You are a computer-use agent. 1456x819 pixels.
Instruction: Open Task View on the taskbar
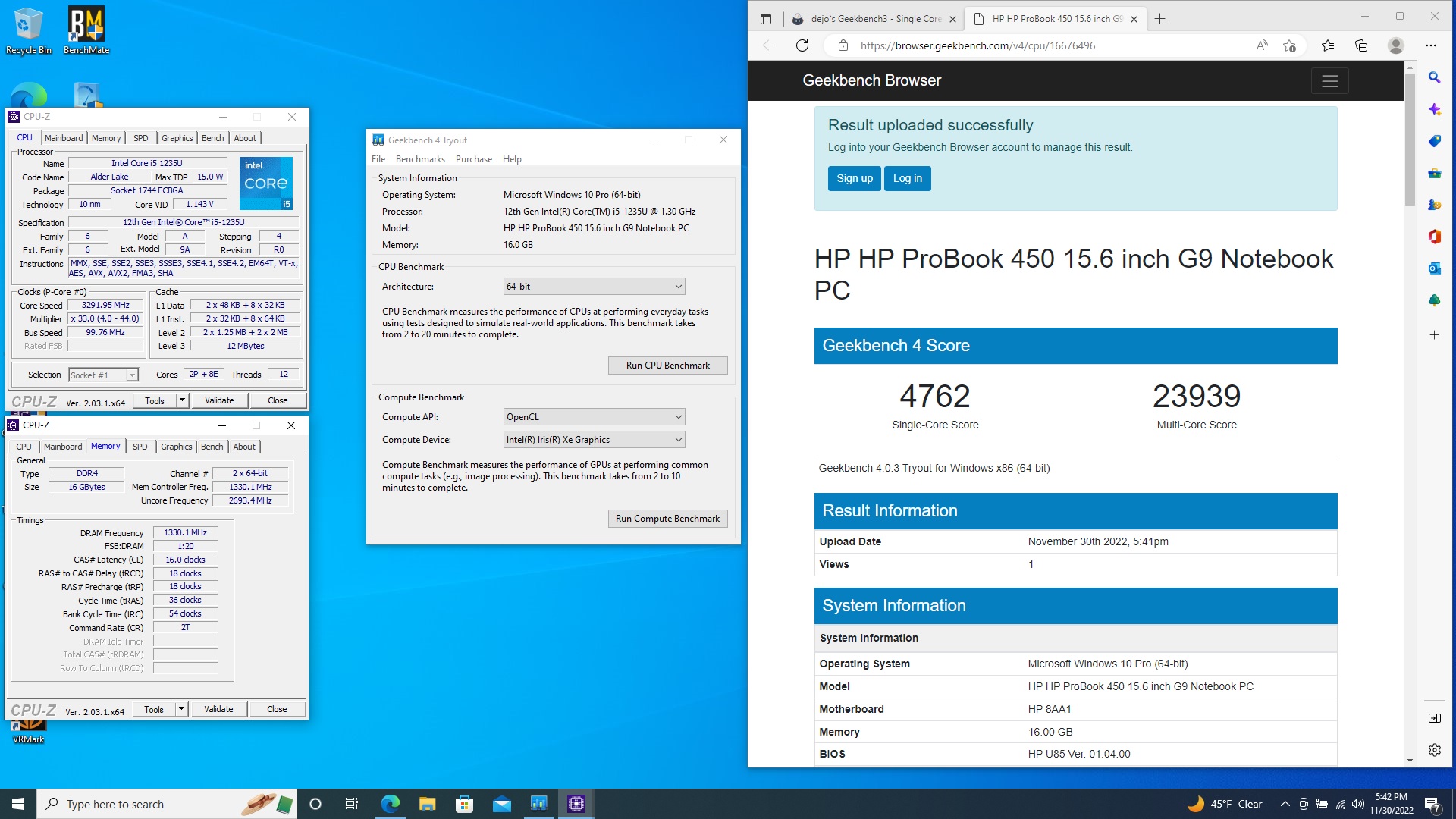(x=351, y=804)
